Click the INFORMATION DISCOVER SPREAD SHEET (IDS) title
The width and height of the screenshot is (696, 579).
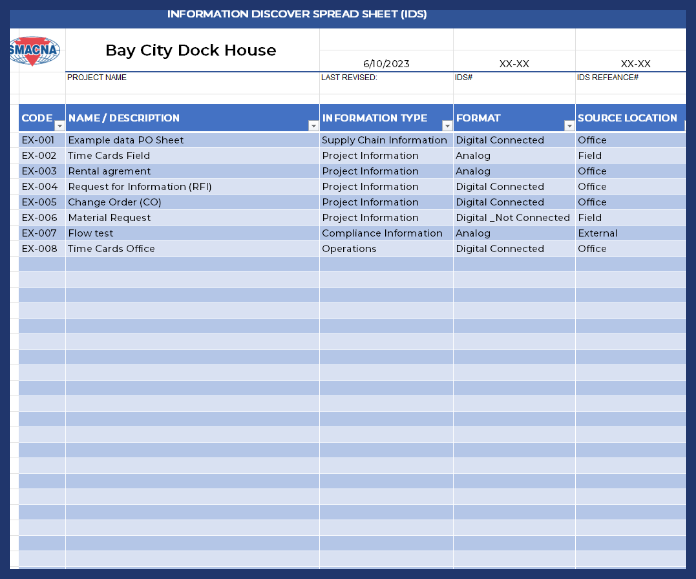[x=297, y=14]
